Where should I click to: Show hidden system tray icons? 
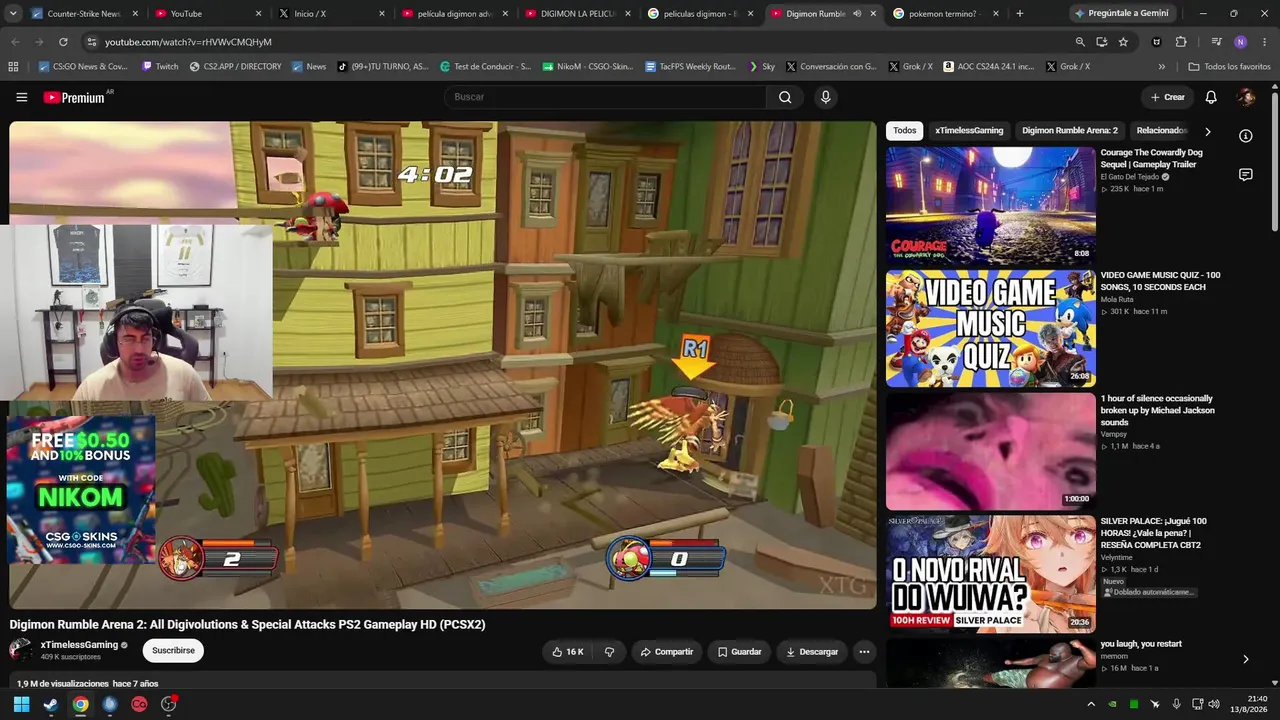tap(1091, 704)
